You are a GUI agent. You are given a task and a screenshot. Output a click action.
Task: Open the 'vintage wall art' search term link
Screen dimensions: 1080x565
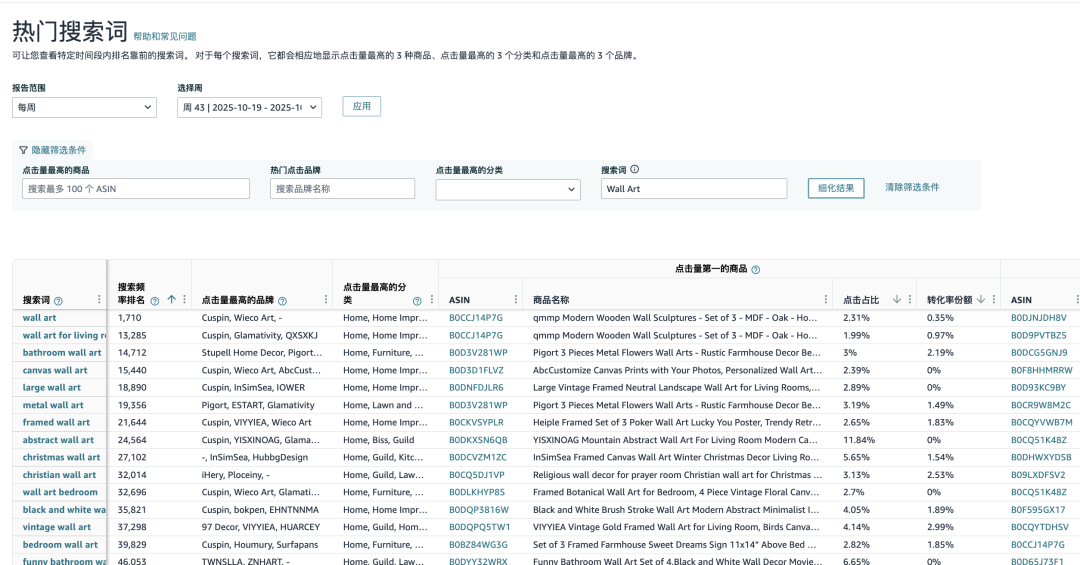click(x=56, y=527)
